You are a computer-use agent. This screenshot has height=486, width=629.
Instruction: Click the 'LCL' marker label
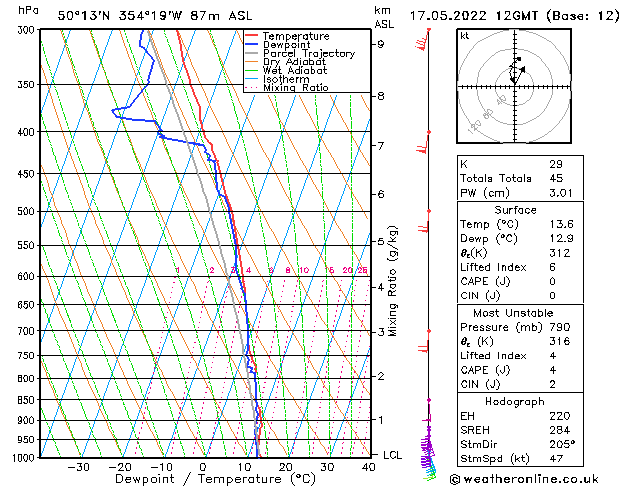[x=392, y=455]
